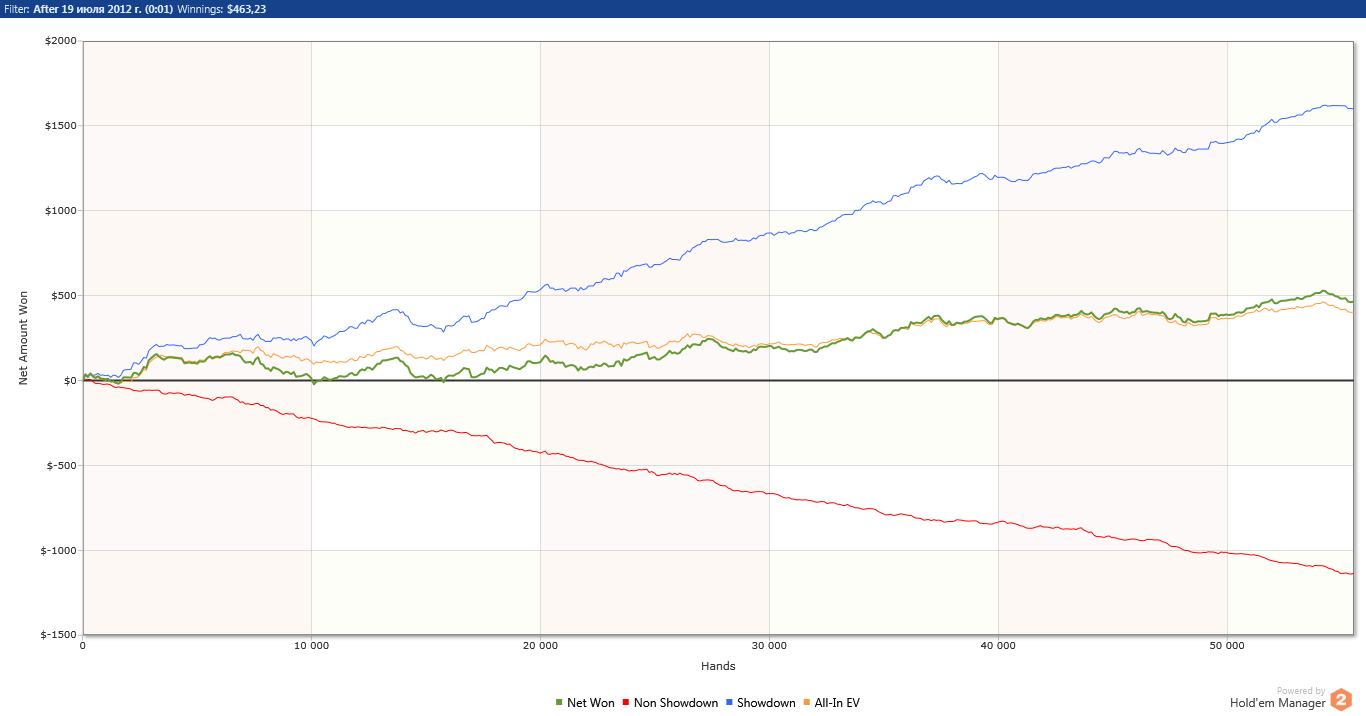Viewport: 1366px width, 716px height.
Task: Click the $2000 y-axis label
Action: point(59,41)
